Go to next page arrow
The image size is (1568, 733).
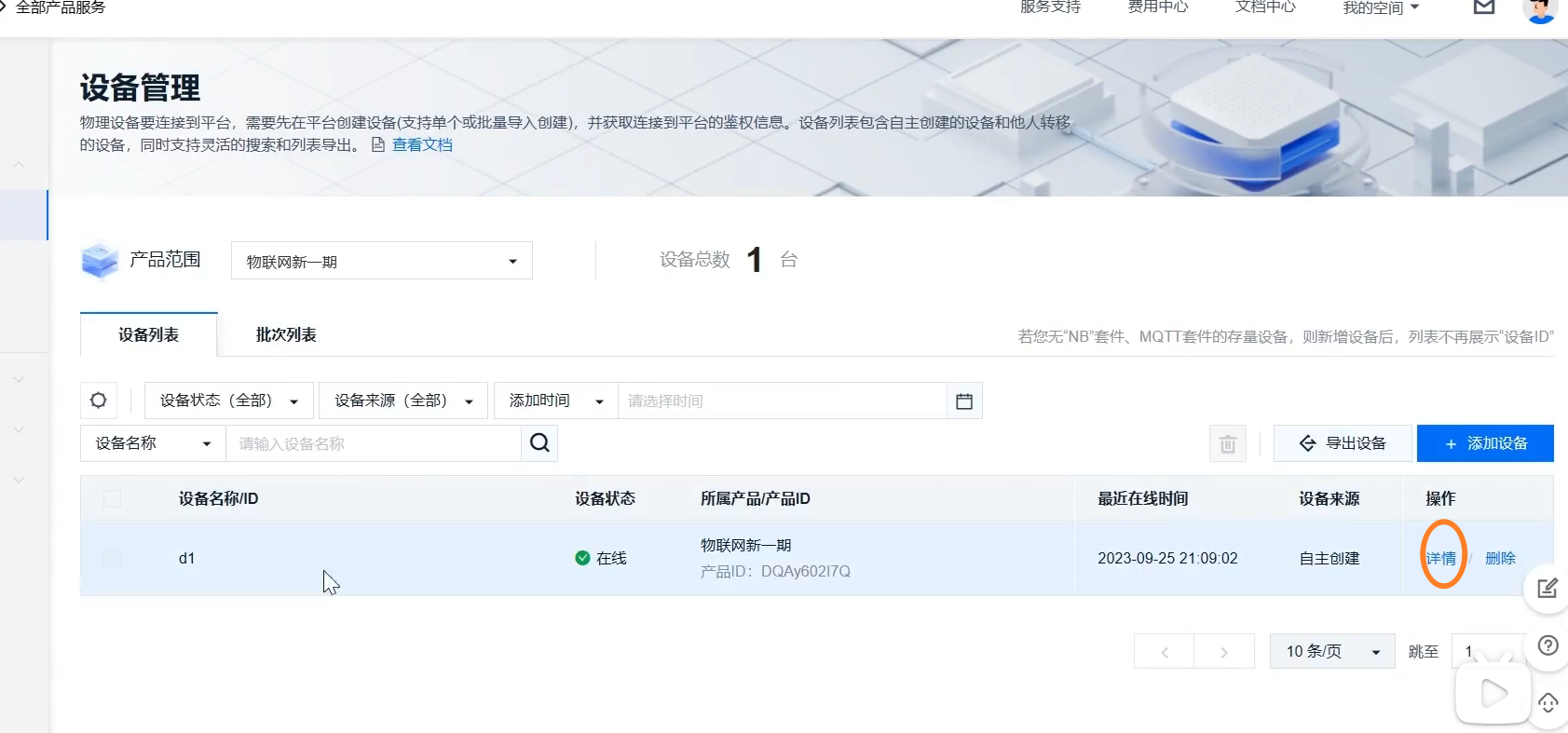point(1224,652)
